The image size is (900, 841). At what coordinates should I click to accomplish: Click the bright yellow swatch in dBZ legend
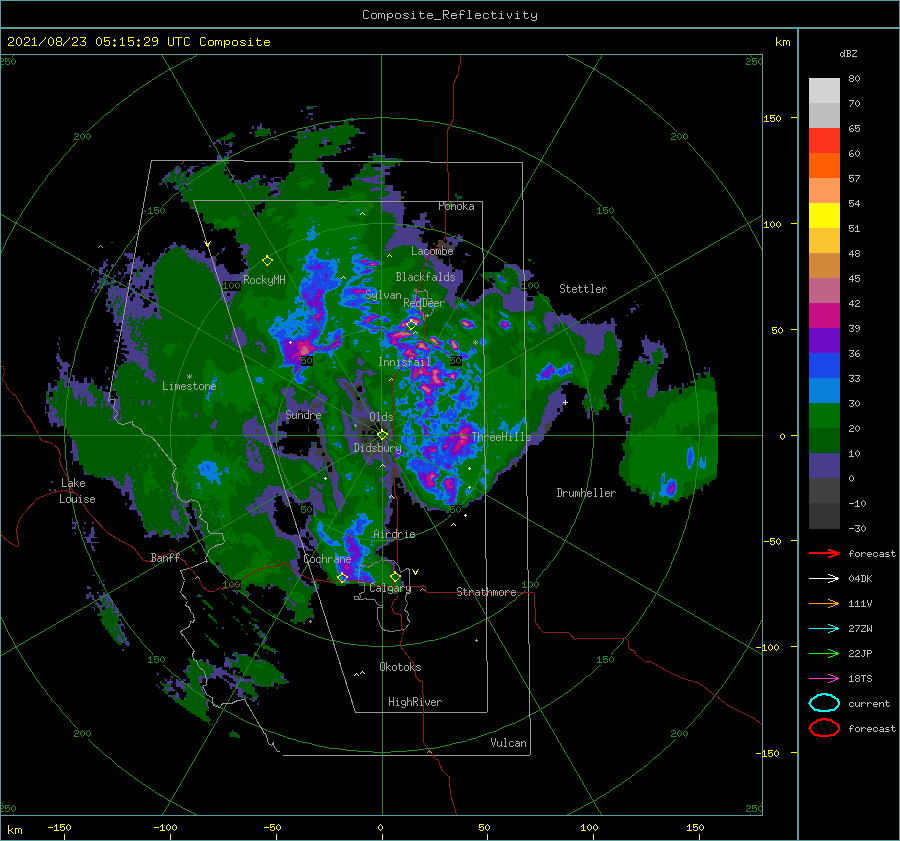click(824, 216)
